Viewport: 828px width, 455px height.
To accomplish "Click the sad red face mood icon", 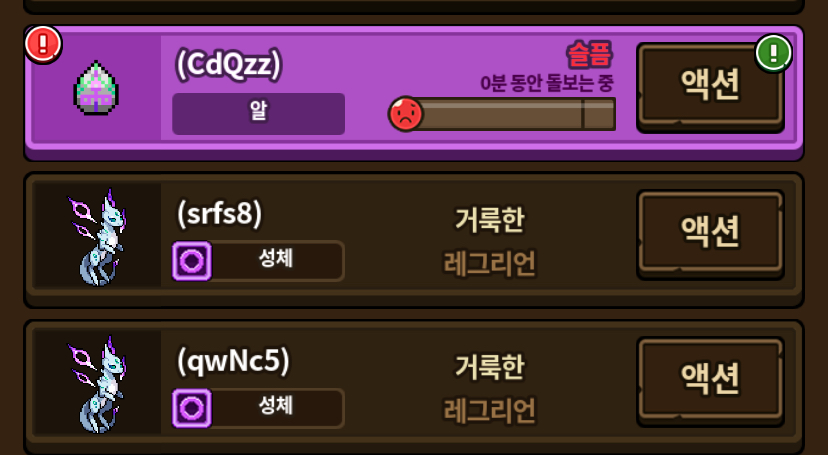I will pos(406,113).
